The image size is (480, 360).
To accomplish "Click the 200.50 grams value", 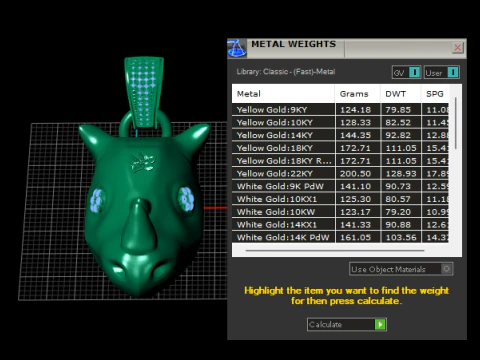I will (355, 173).
